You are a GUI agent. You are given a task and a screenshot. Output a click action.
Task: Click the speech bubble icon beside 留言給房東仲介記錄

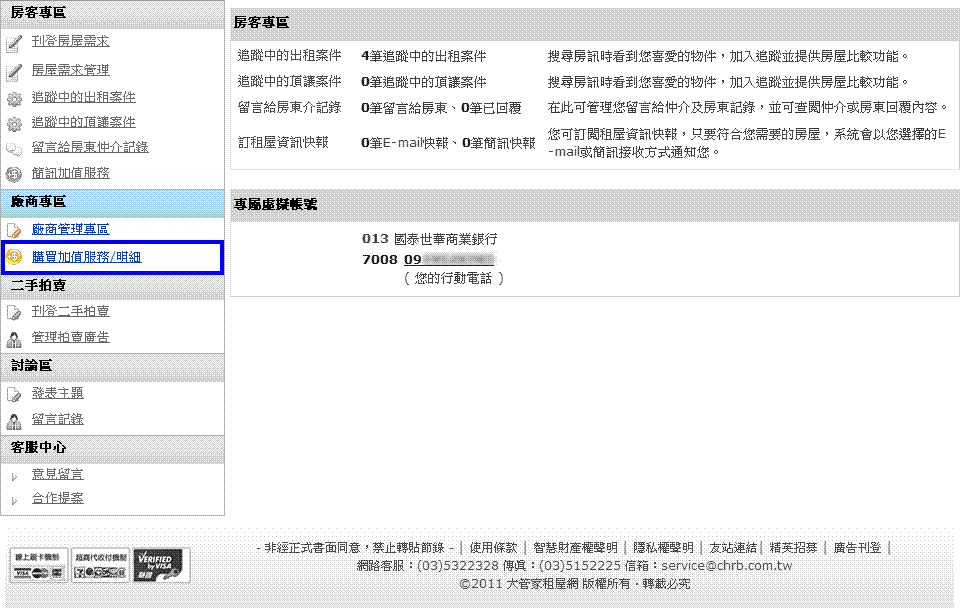click(14, 149)
